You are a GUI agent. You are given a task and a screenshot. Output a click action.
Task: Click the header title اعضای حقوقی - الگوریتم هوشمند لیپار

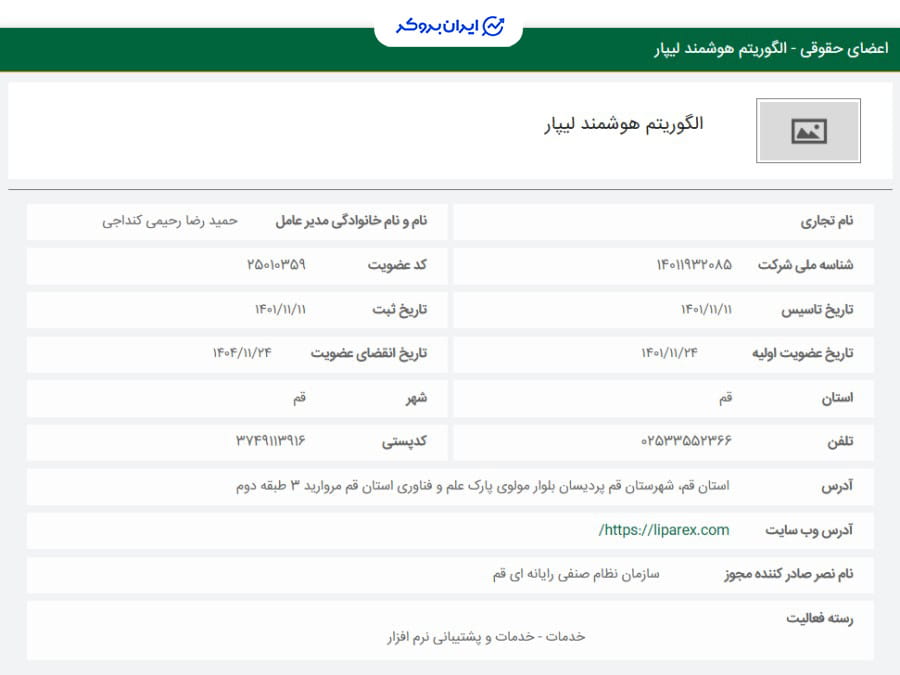(x=771, y=49)
